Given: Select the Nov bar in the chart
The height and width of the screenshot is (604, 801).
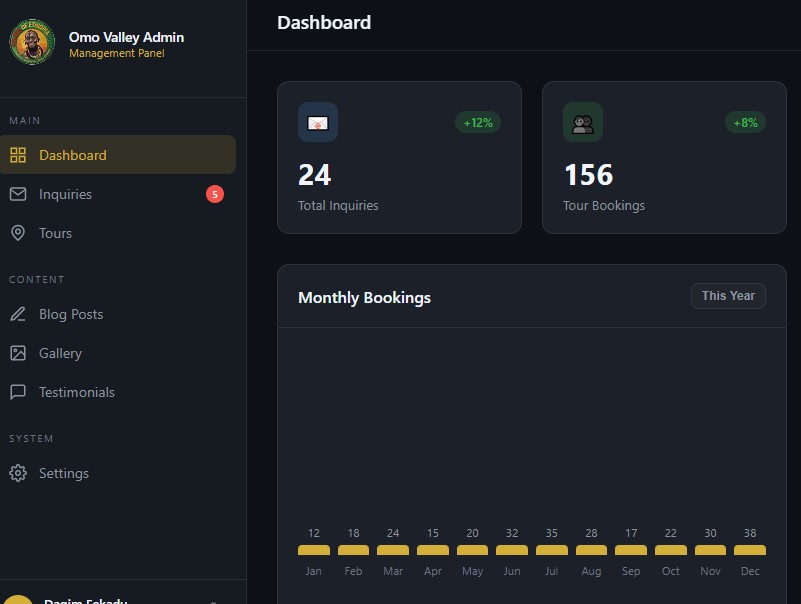Looking at the screenshot, I should 711,550.
